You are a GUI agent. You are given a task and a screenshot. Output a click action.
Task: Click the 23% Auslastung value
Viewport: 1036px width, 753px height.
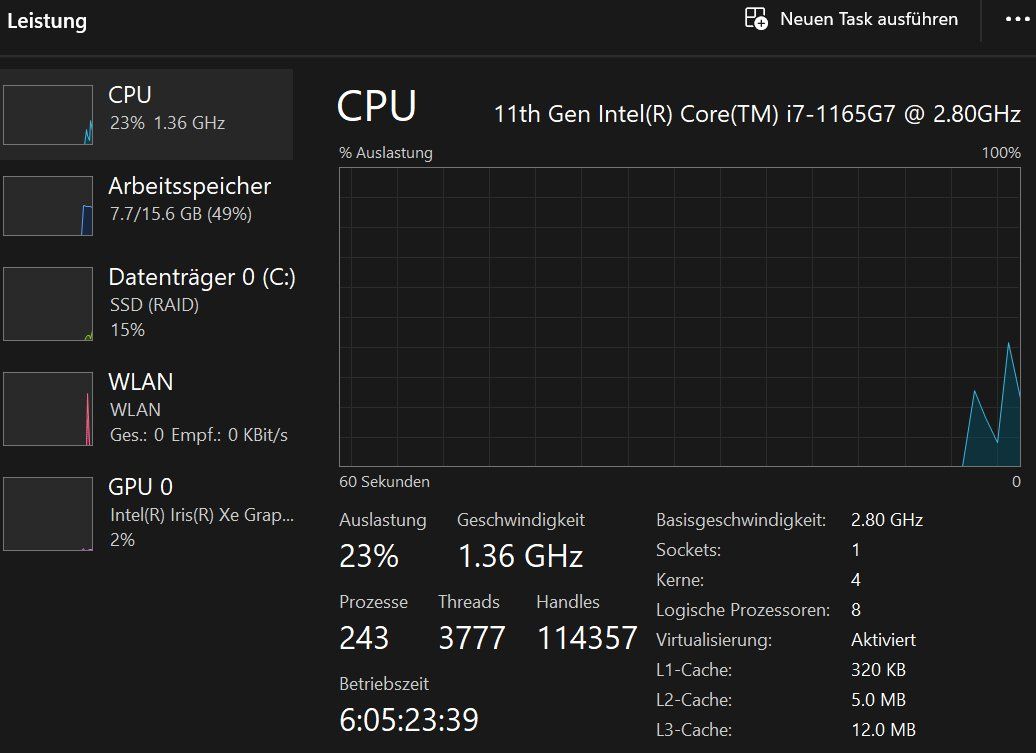(x=369, y=556)
